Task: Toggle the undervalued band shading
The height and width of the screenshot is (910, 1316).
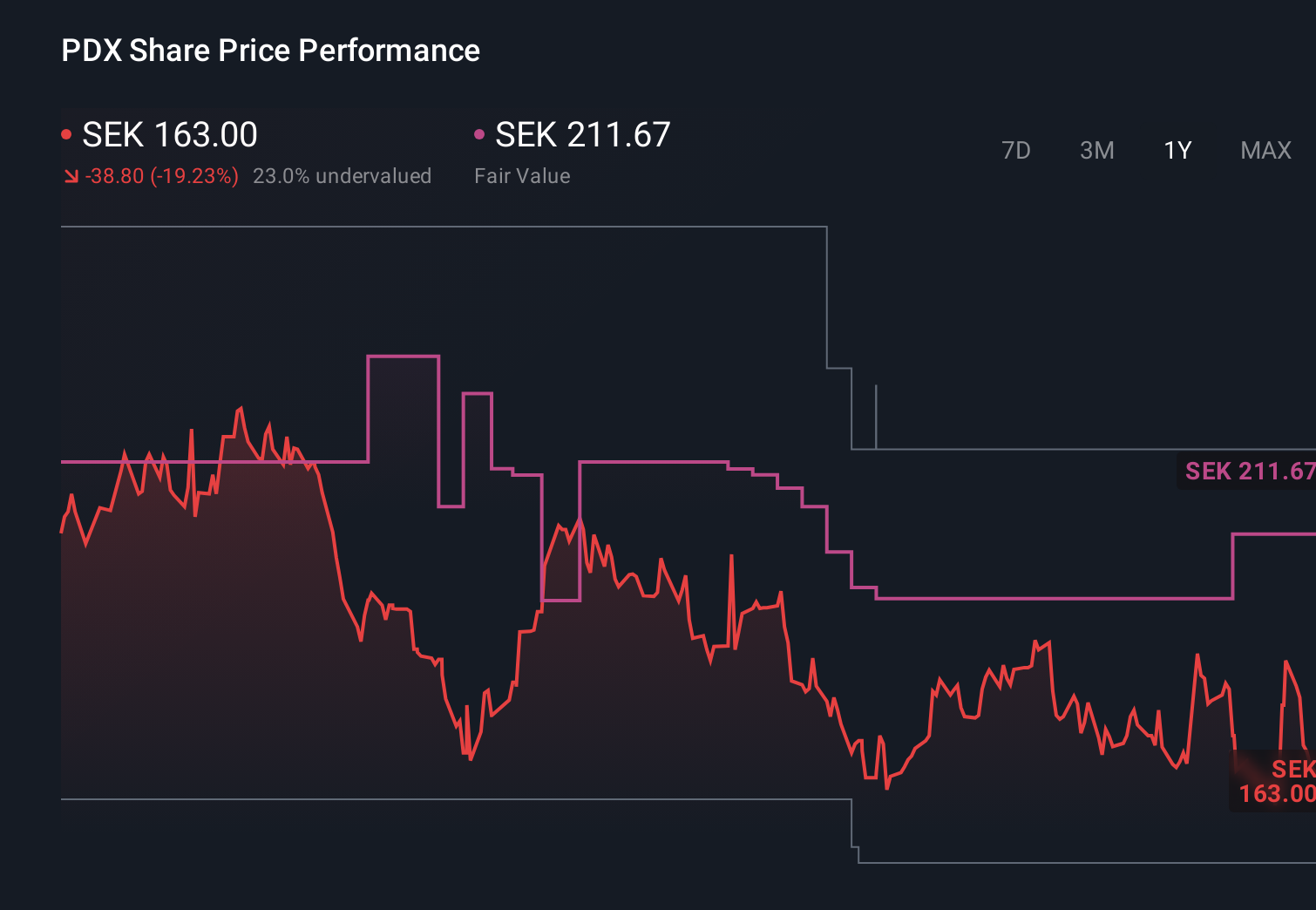Action: pyautogui.click(x=343, y=175)
